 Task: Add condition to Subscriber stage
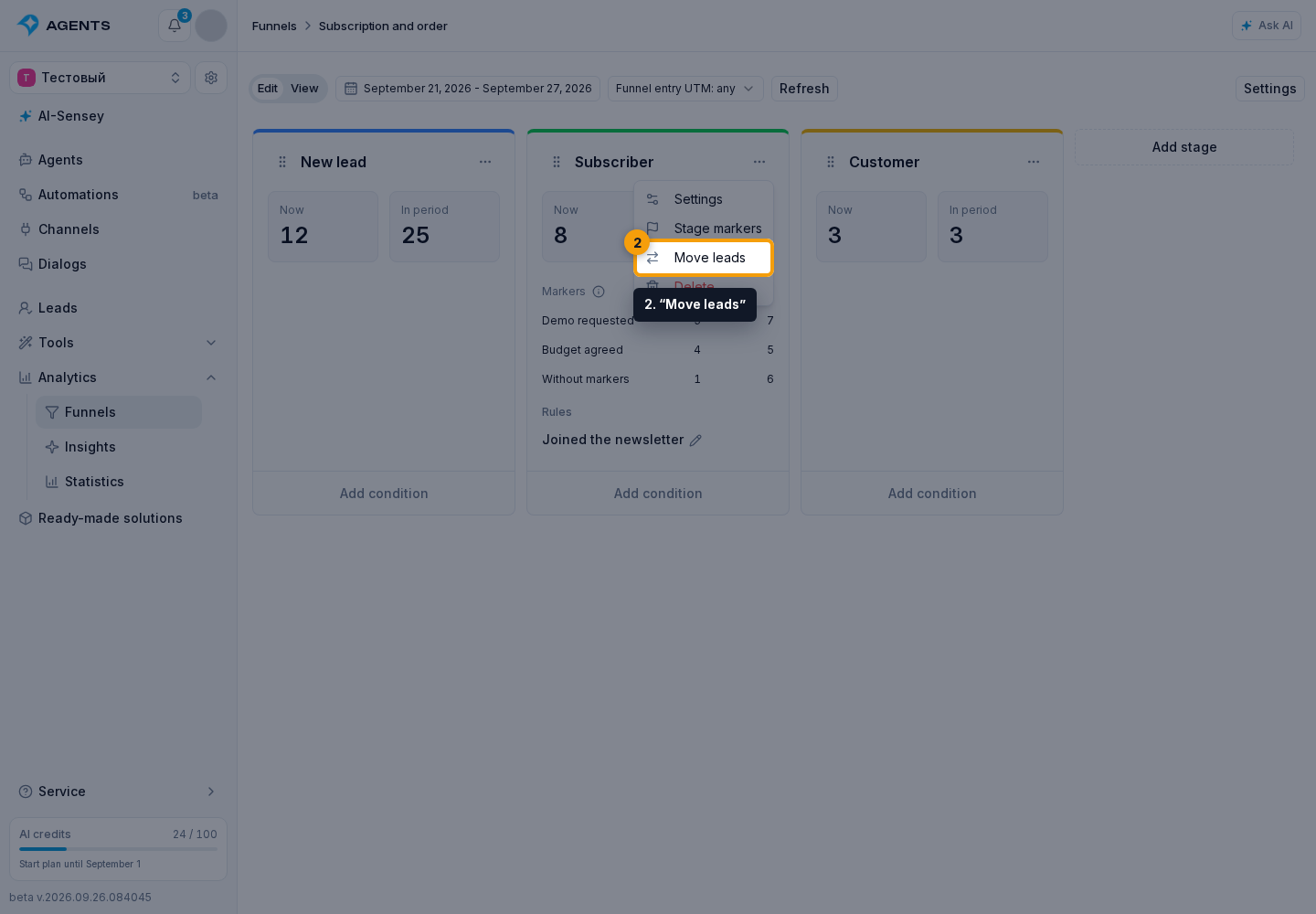point(658,494)
